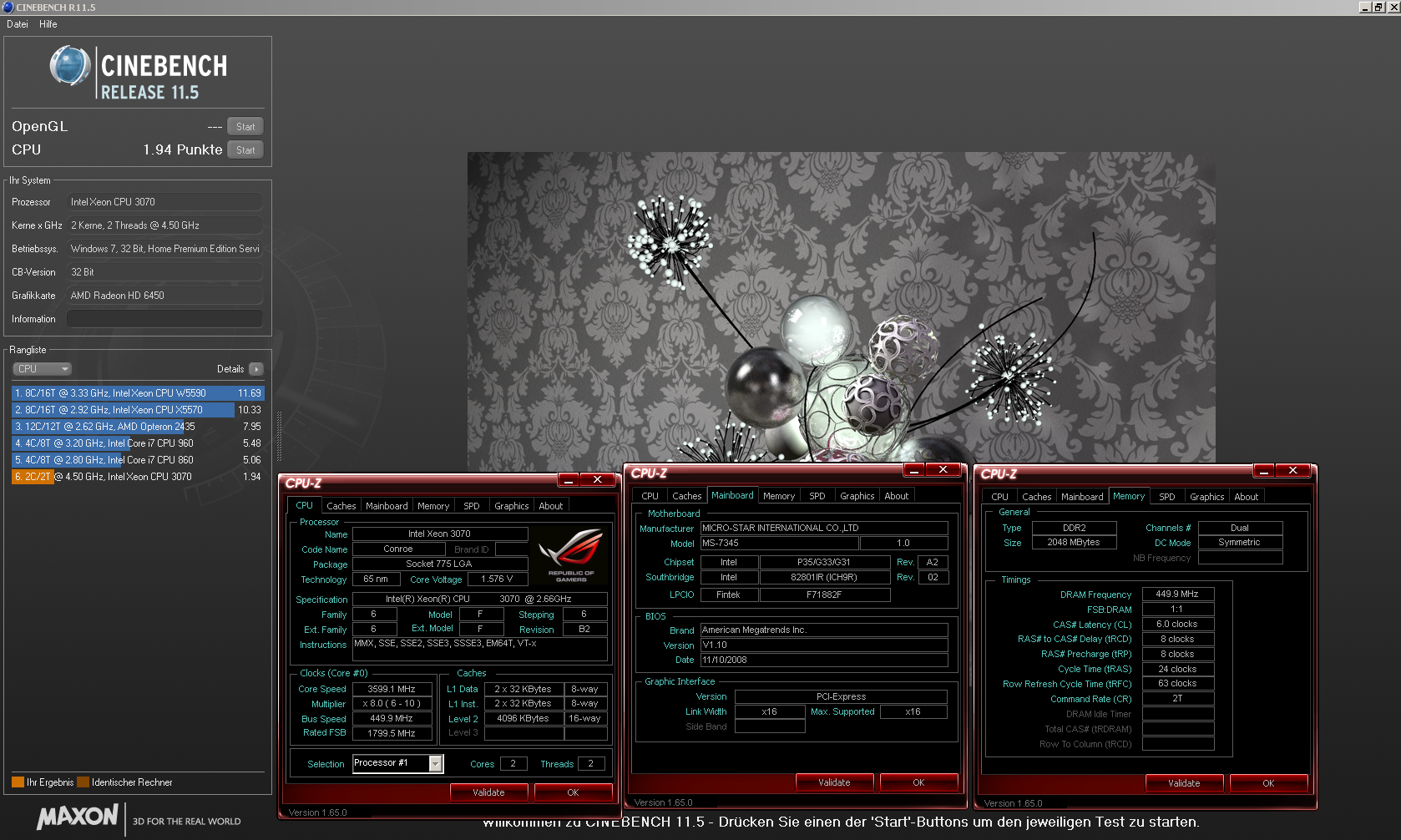Select the Core i7 CPU 960 ranking row
1401x840 pixels.
click(x=138, y=443)
